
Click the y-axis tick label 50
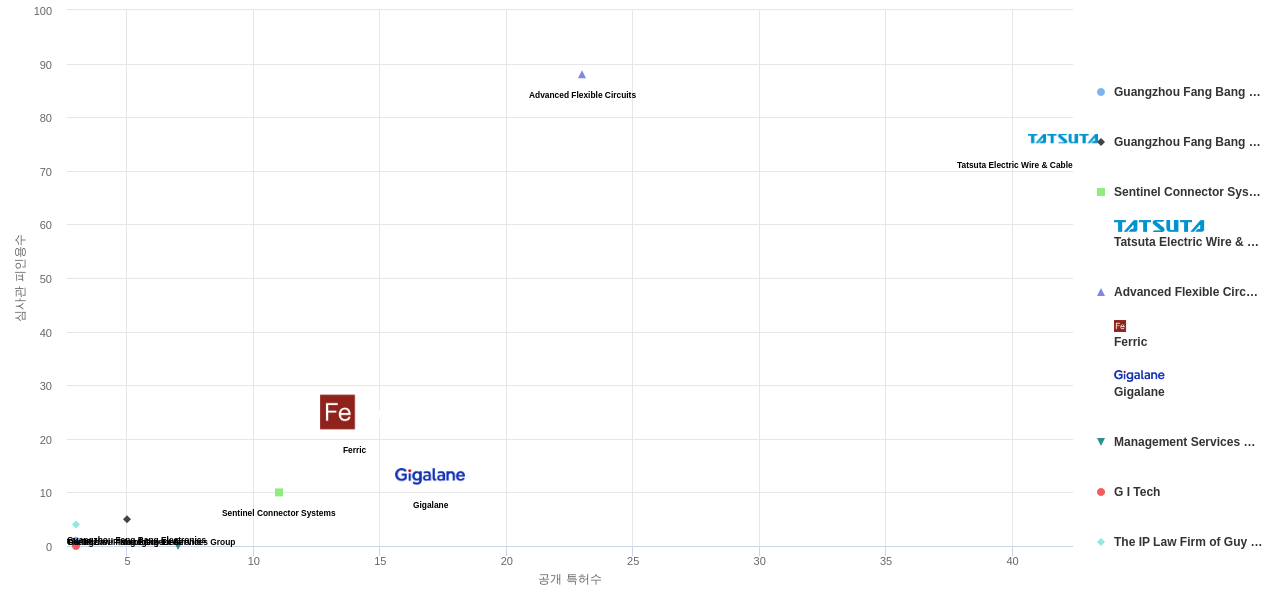click(46, 279)
